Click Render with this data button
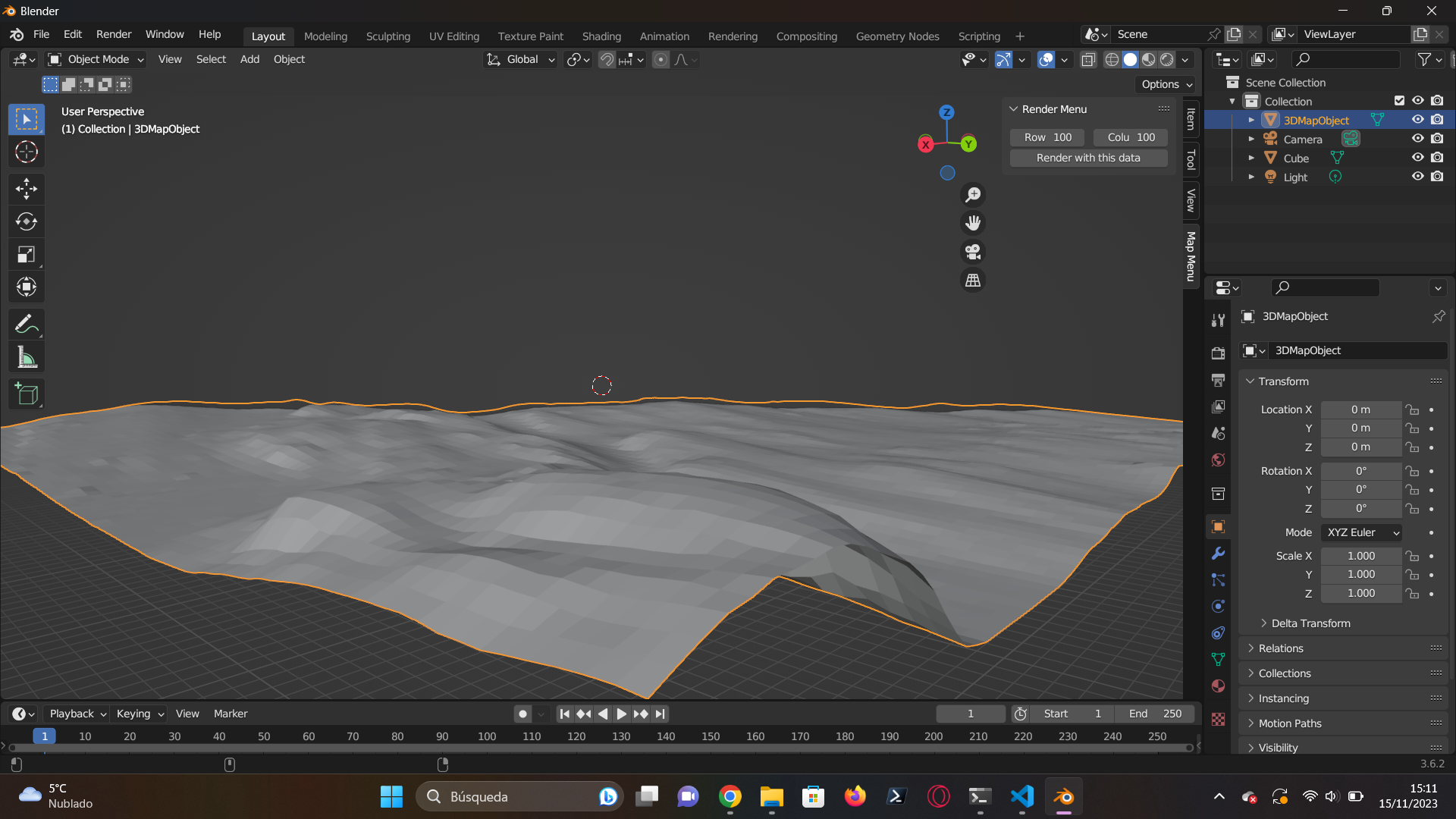The width and height of the screenshot is (1456, 819). pos(1088,158)
